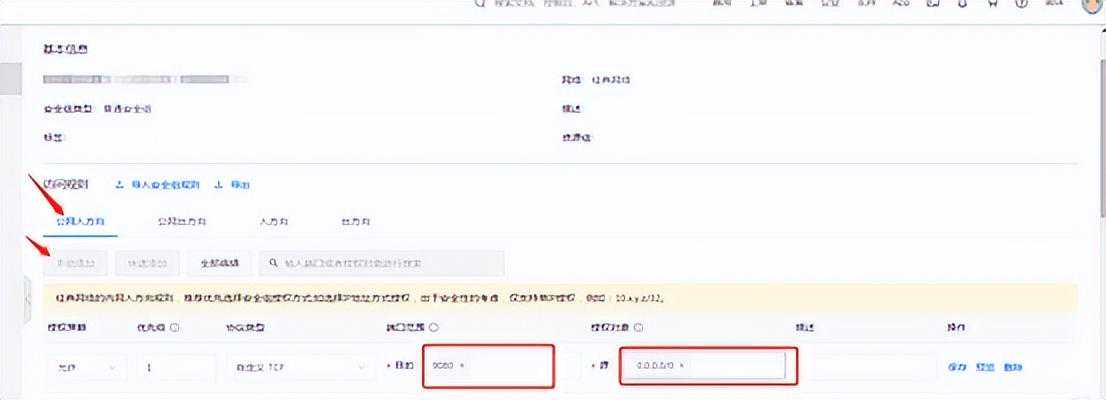1106x400 pixels.
Task: Expand the custom TCP protocol type dropdown
Action: pyautogui.click(x=298, y=367)
